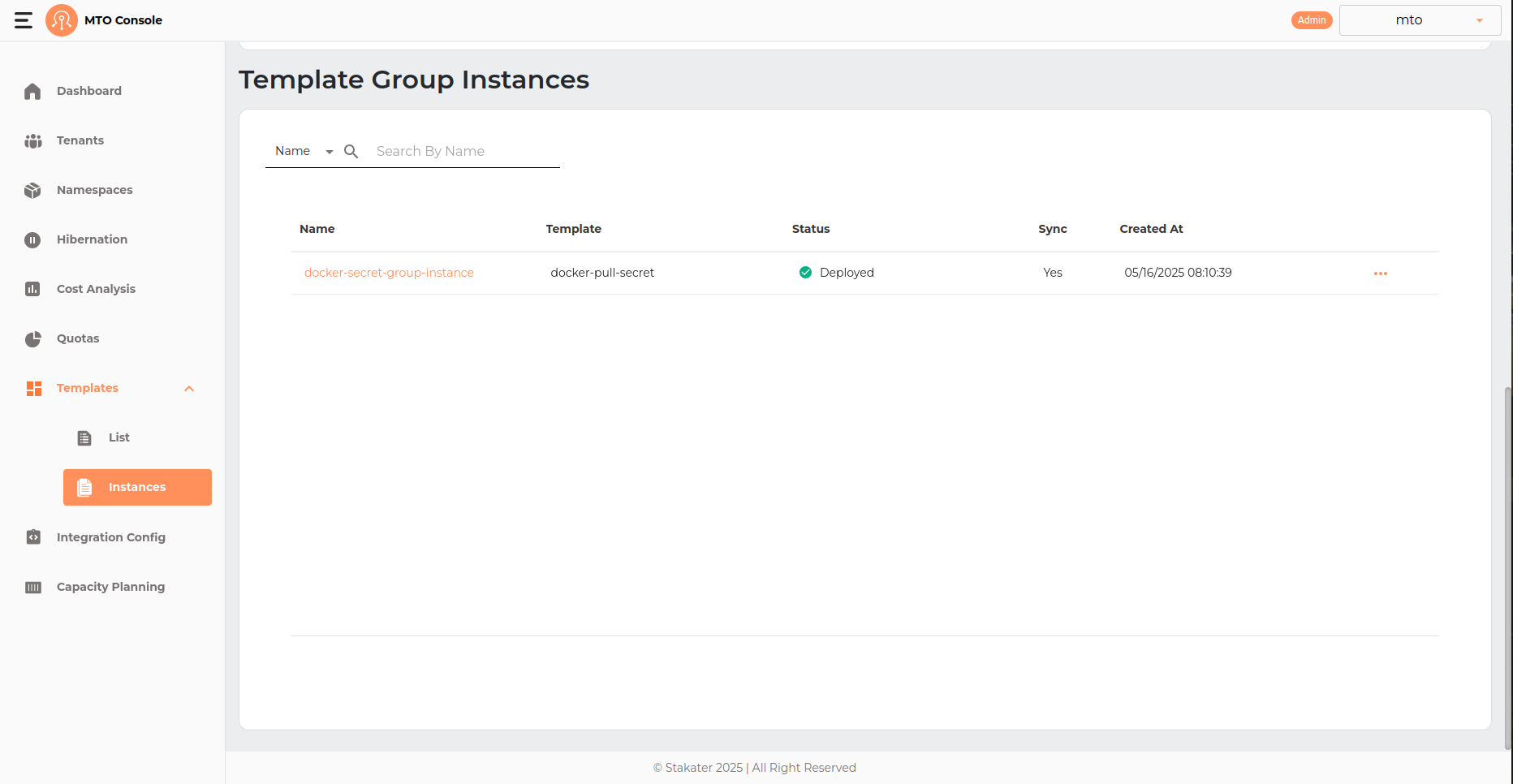The width and height of the screenshot is (1513, 784).
Task: Open row actions three-dot menu
Action: pyautogui.click(x=1380, y=274)
